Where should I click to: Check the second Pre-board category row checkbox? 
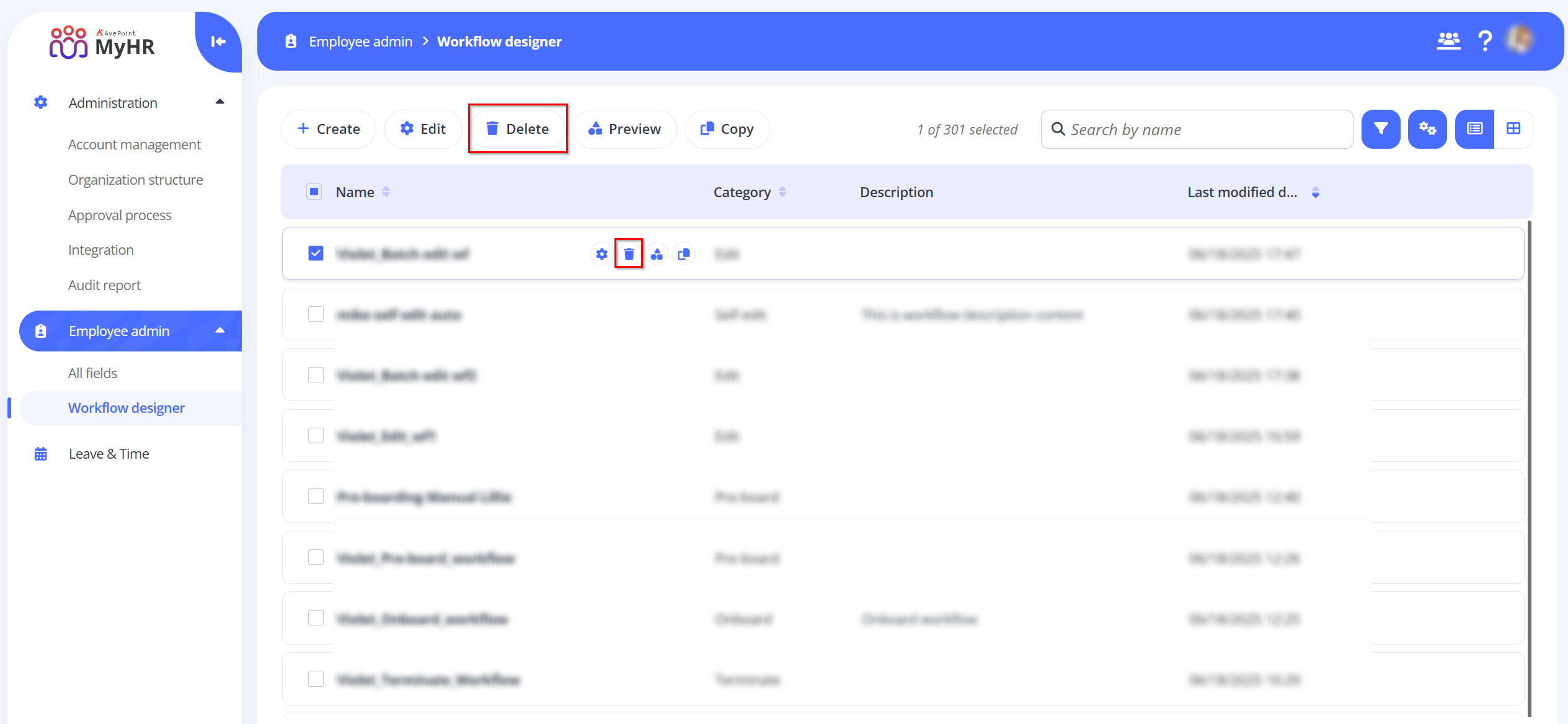tap(316, 557)
